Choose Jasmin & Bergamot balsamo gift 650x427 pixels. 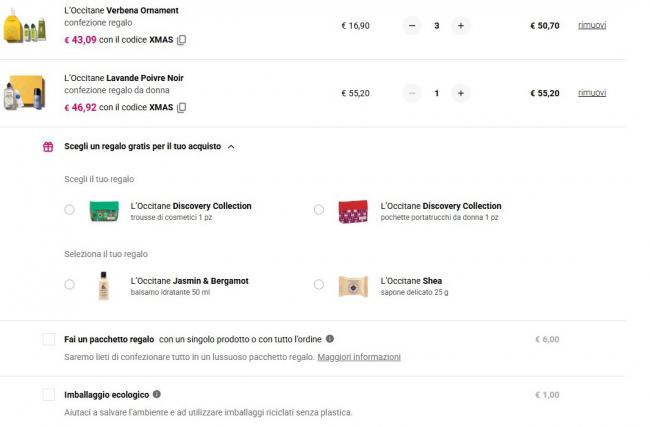69,284
